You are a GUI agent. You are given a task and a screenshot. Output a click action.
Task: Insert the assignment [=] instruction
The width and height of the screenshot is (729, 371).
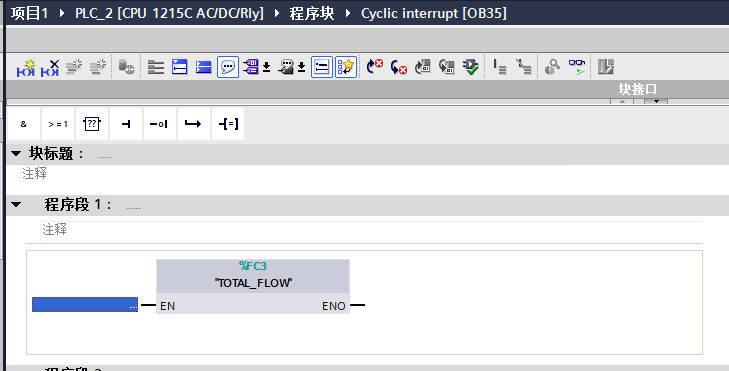[228, 124]
